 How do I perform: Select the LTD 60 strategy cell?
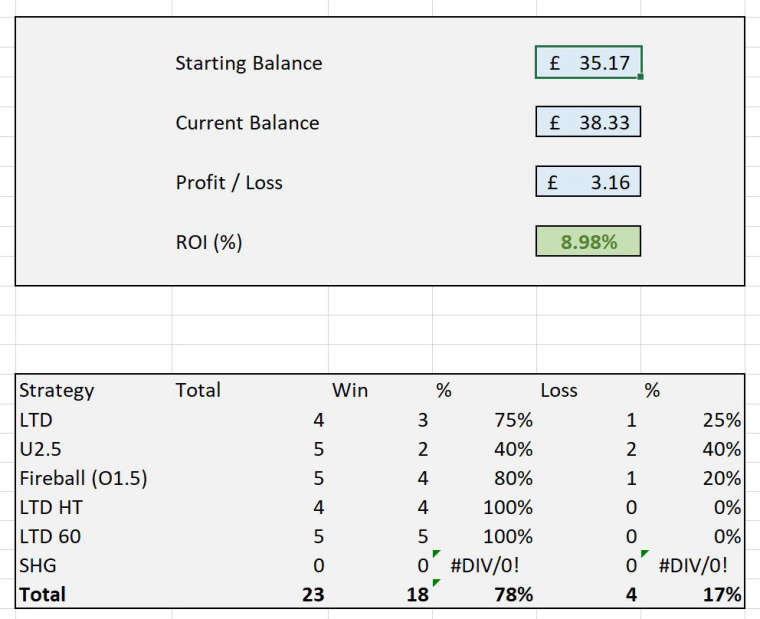(50, 536)
